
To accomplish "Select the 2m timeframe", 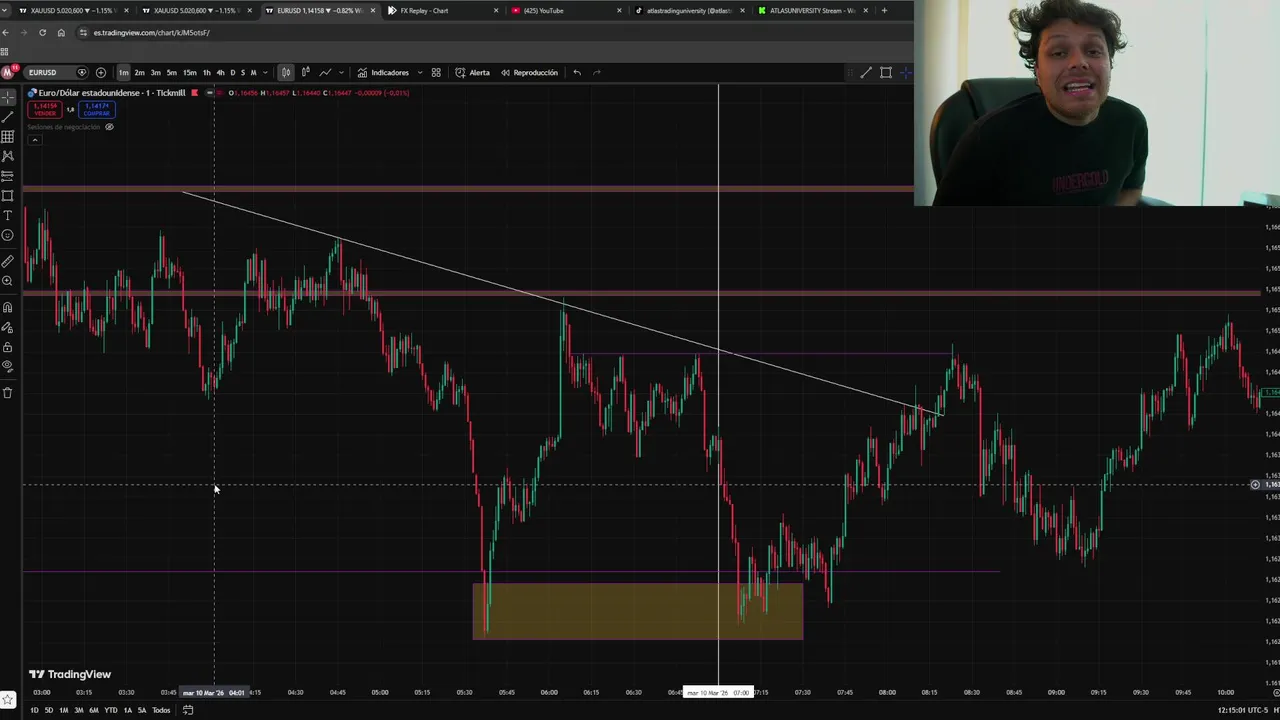I will click(139, 72).
